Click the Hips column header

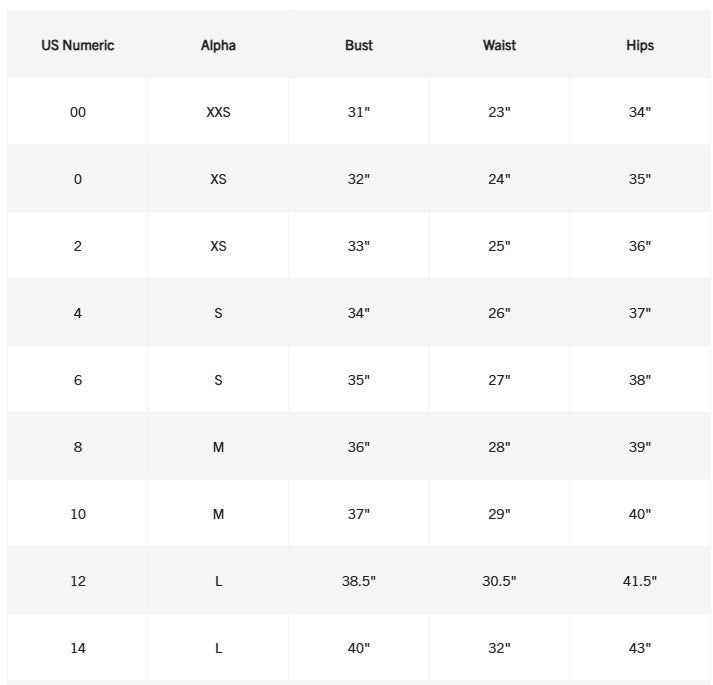tap(640, 45)
